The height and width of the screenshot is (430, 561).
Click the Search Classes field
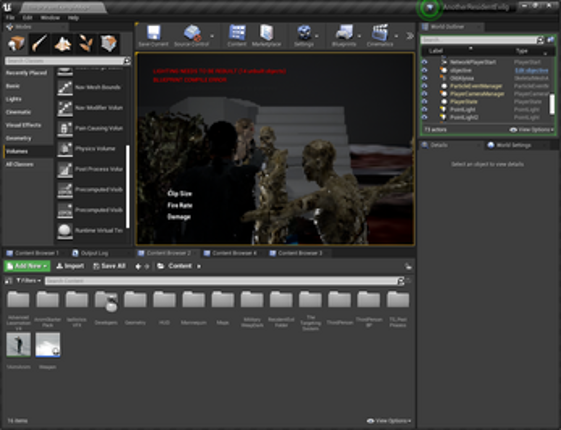pos(65,61)
